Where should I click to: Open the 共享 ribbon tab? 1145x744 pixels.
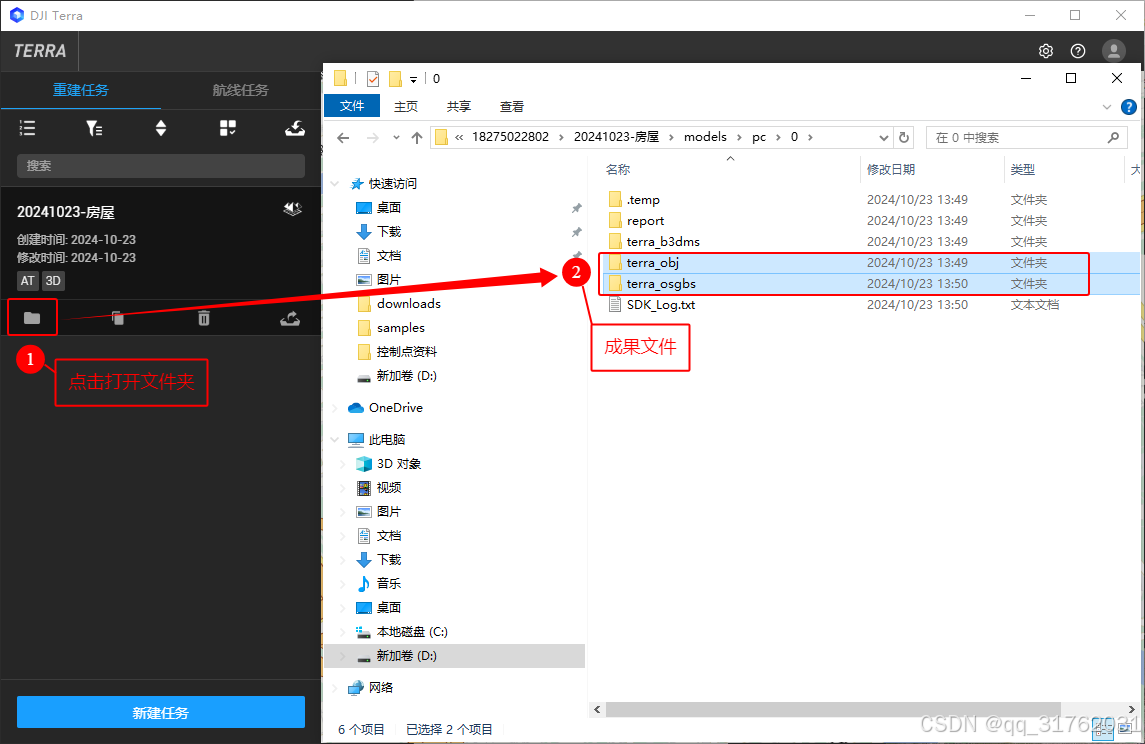(x=459, y=107)
